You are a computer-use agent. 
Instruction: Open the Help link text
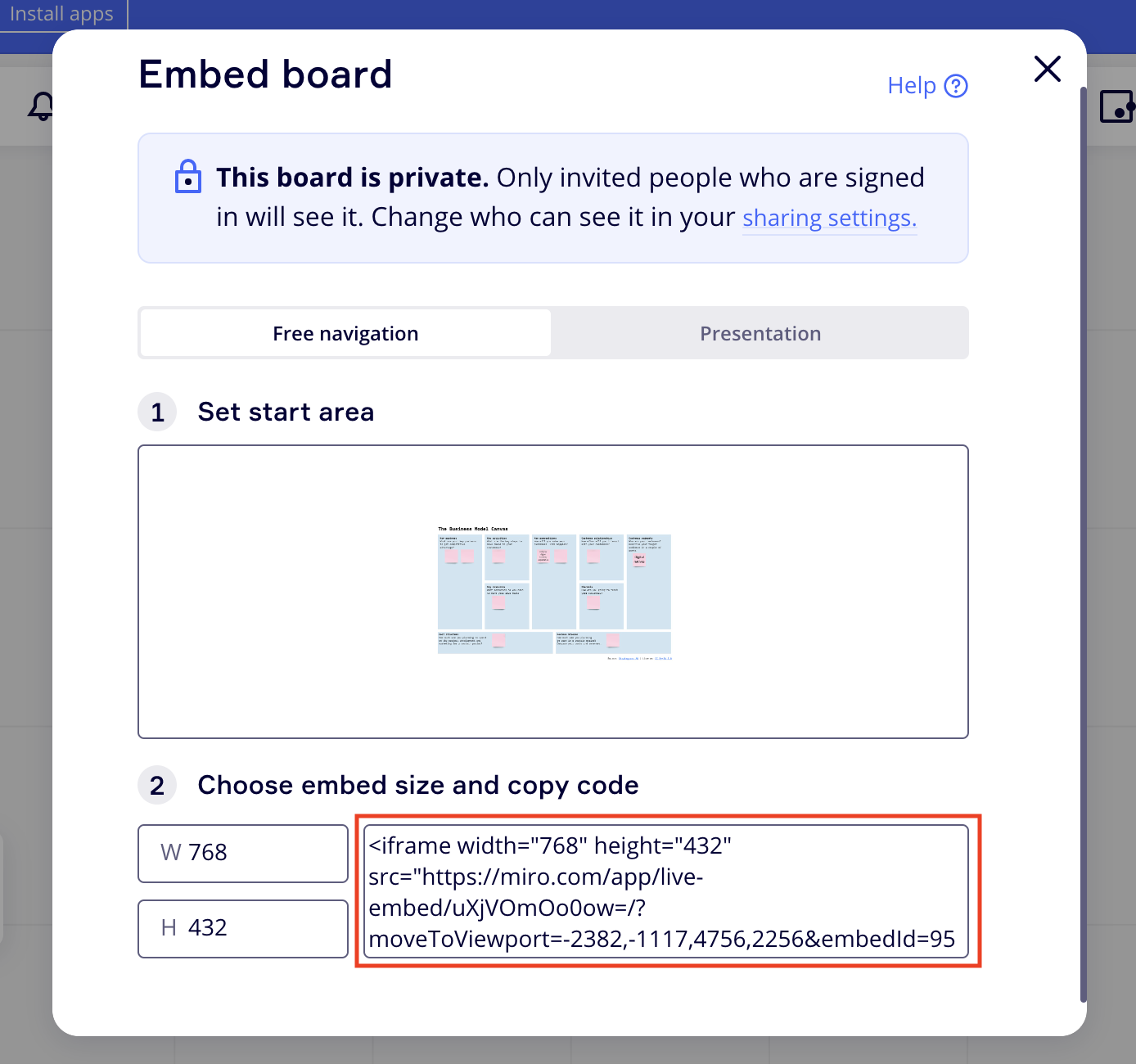(911, 86)
